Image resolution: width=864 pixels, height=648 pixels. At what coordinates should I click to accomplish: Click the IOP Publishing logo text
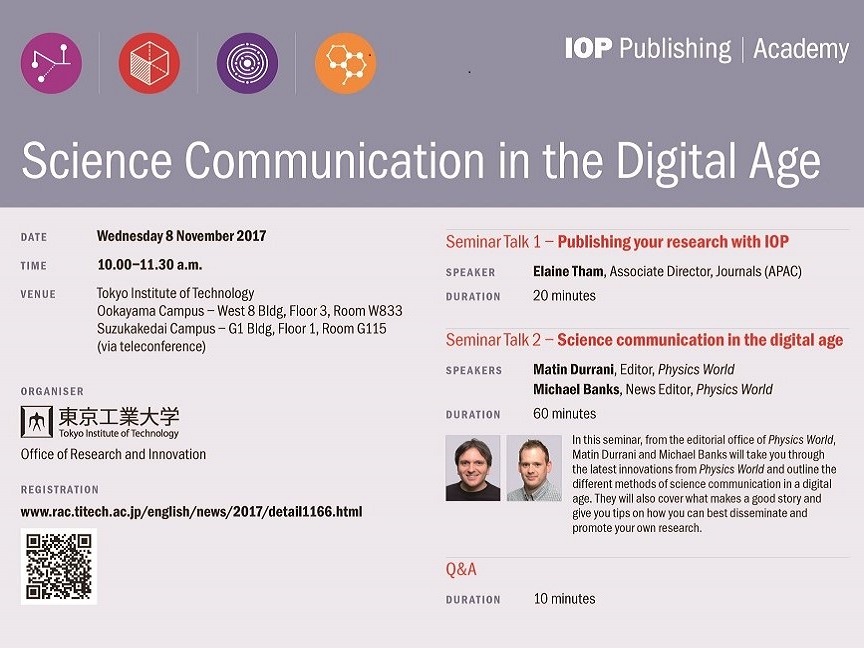pos(648,48)
